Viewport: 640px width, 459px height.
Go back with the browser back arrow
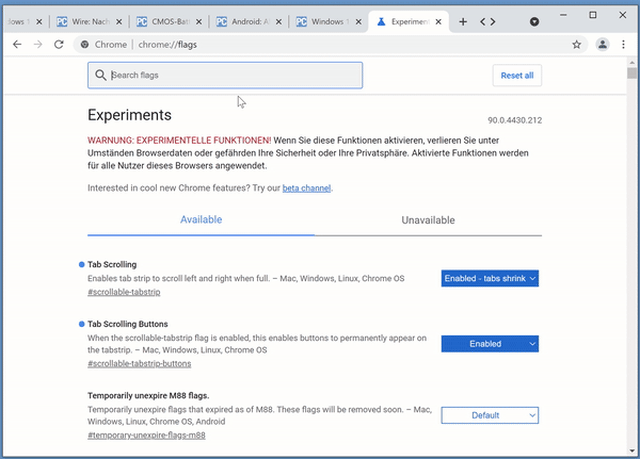point(17,44)
